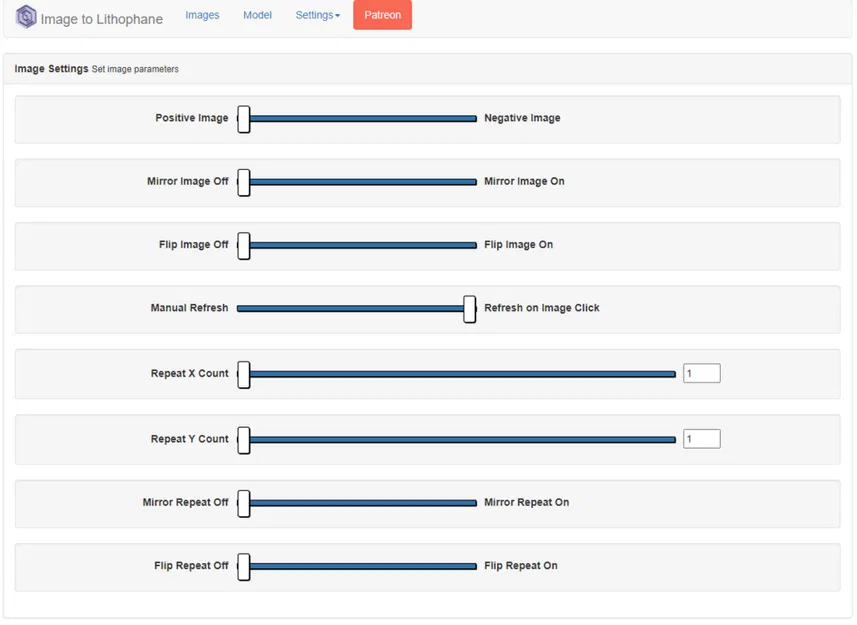Click the Patreon button
857x625 pixels.
click(x=382, y=15)
